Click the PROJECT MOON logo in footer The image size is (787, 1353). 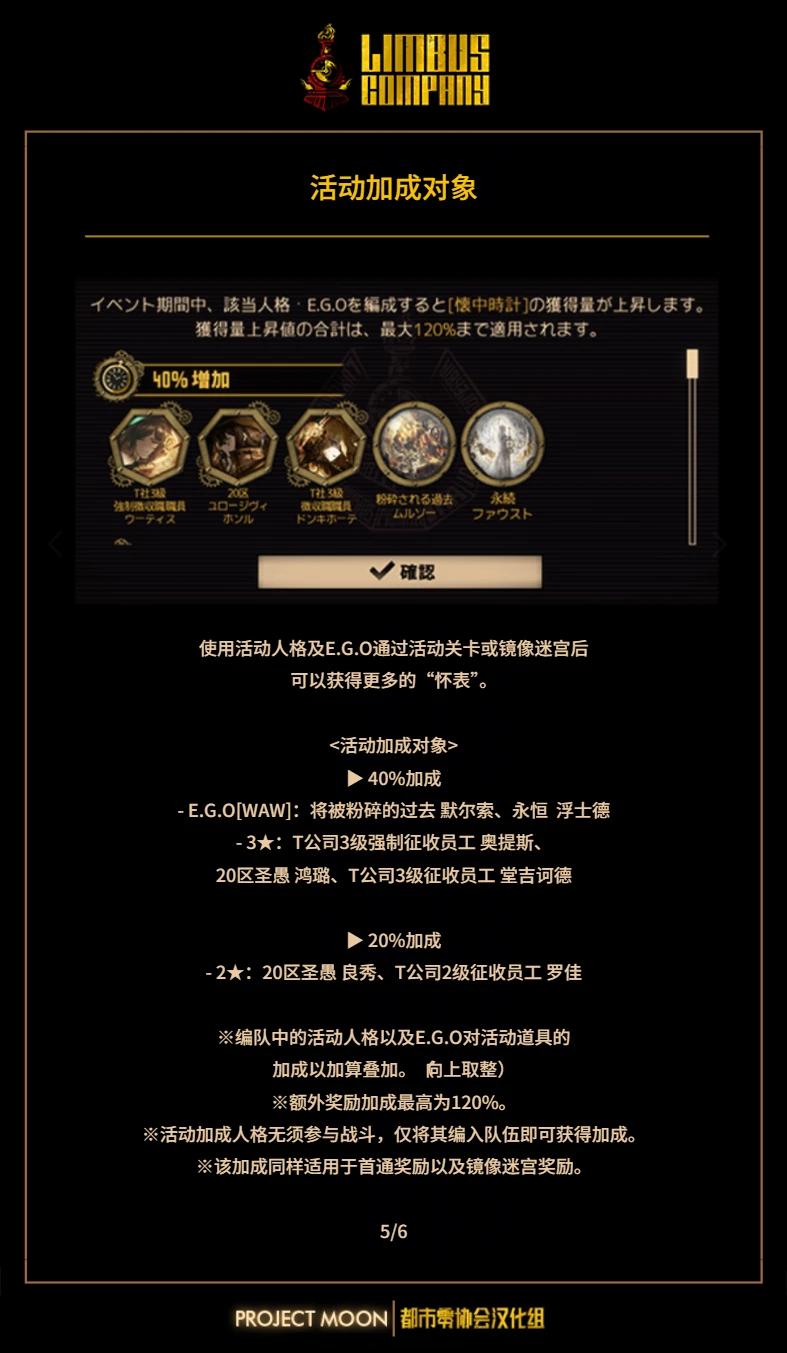click(311, 1318)
